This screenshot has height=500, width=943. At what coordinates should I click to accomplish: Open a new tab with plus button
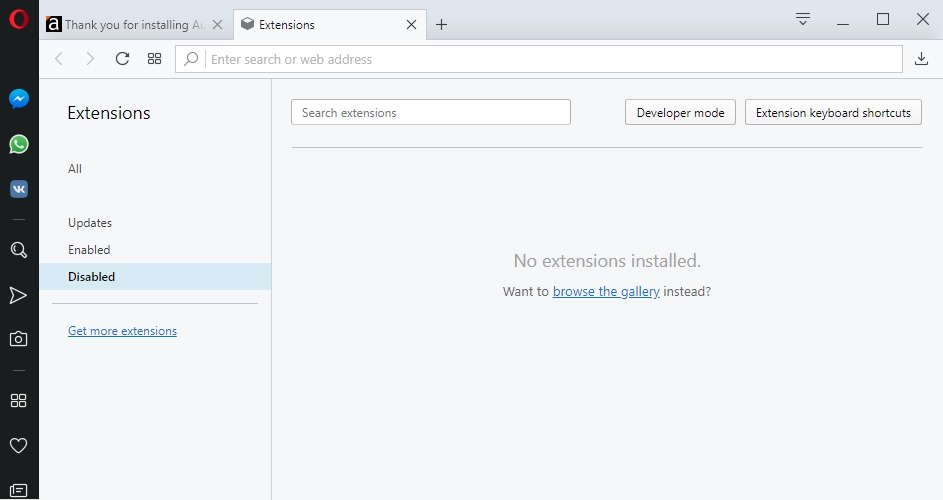441,25
